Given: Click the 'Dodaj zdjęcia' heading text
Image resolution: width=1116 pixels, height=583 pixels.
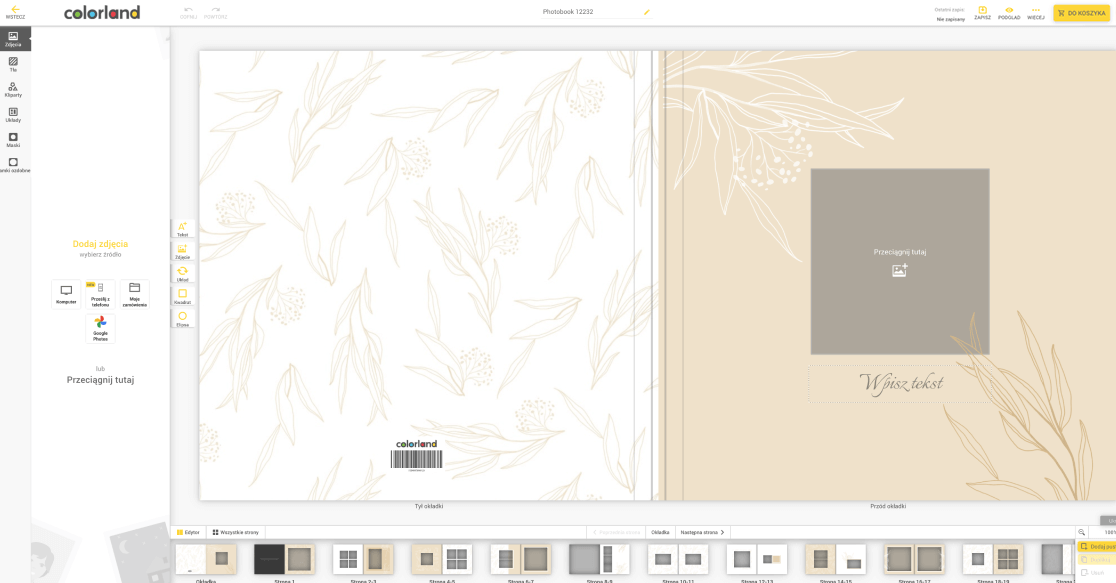Looking at the screenshot, I should (100, 244).
